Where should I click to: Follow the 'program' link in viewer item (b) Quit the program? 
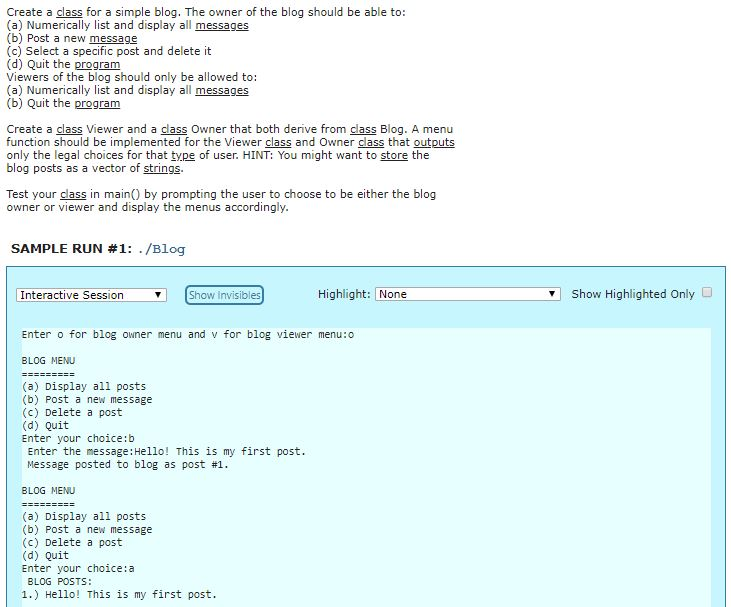coord(97,103)
